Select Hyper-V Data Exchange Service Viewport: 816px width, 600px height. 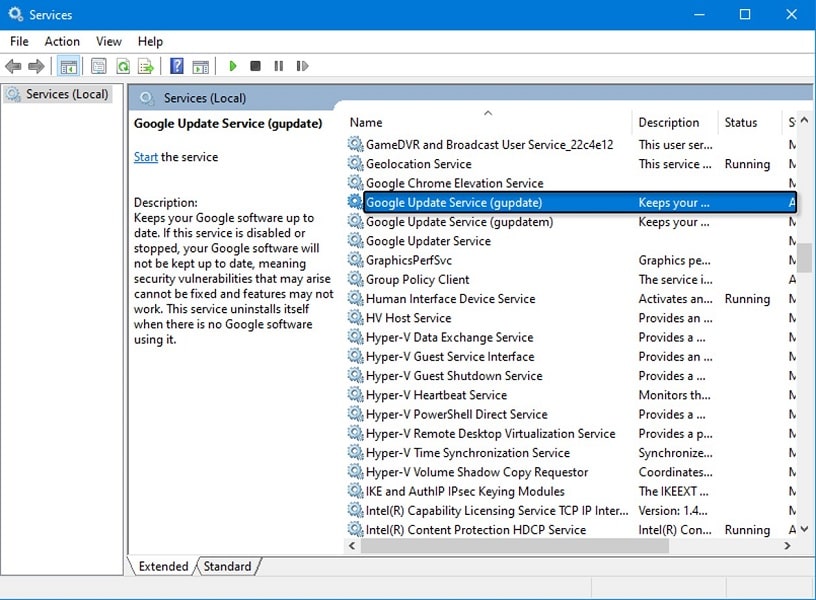tap(571, 337)
